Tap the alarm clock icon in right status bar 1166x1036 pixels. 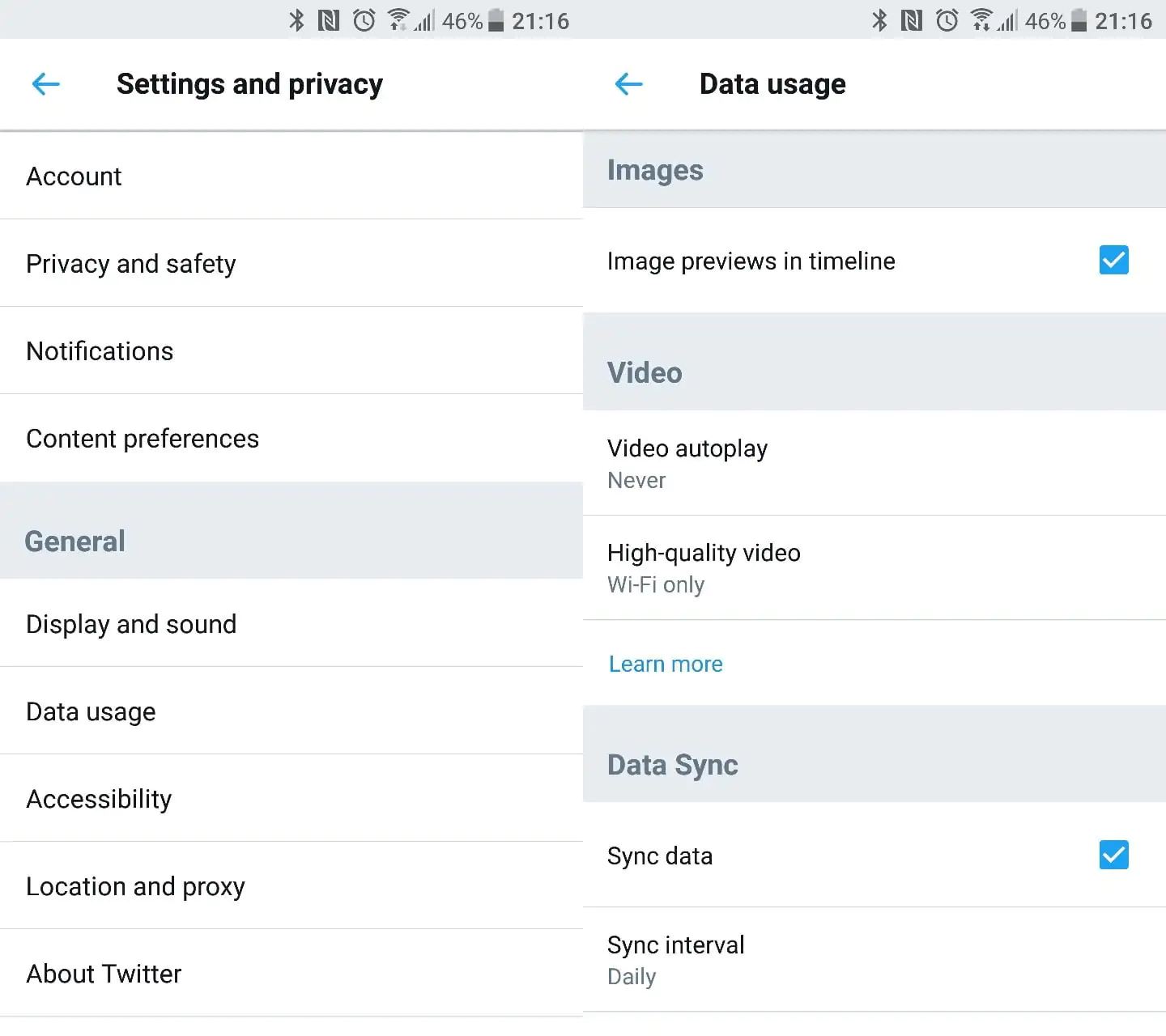pyautogui.click(x=947, y=20)
